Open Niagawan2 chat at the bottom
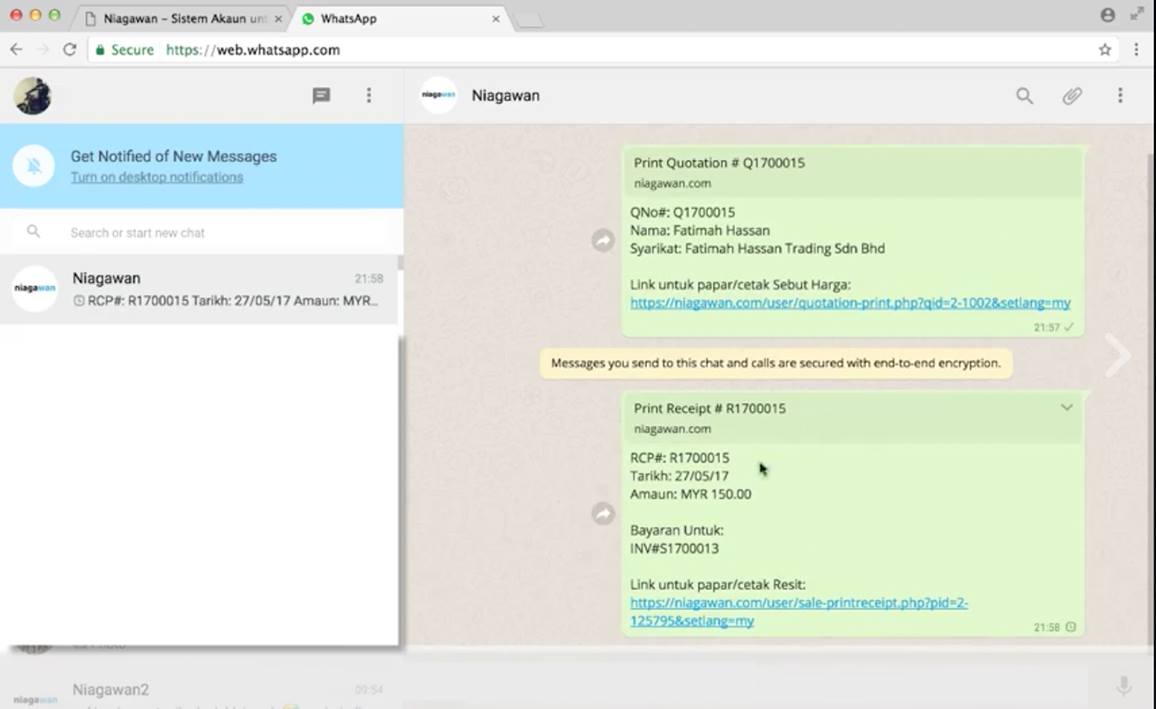This screenshot has height=709, width=1156. [199, 693]
